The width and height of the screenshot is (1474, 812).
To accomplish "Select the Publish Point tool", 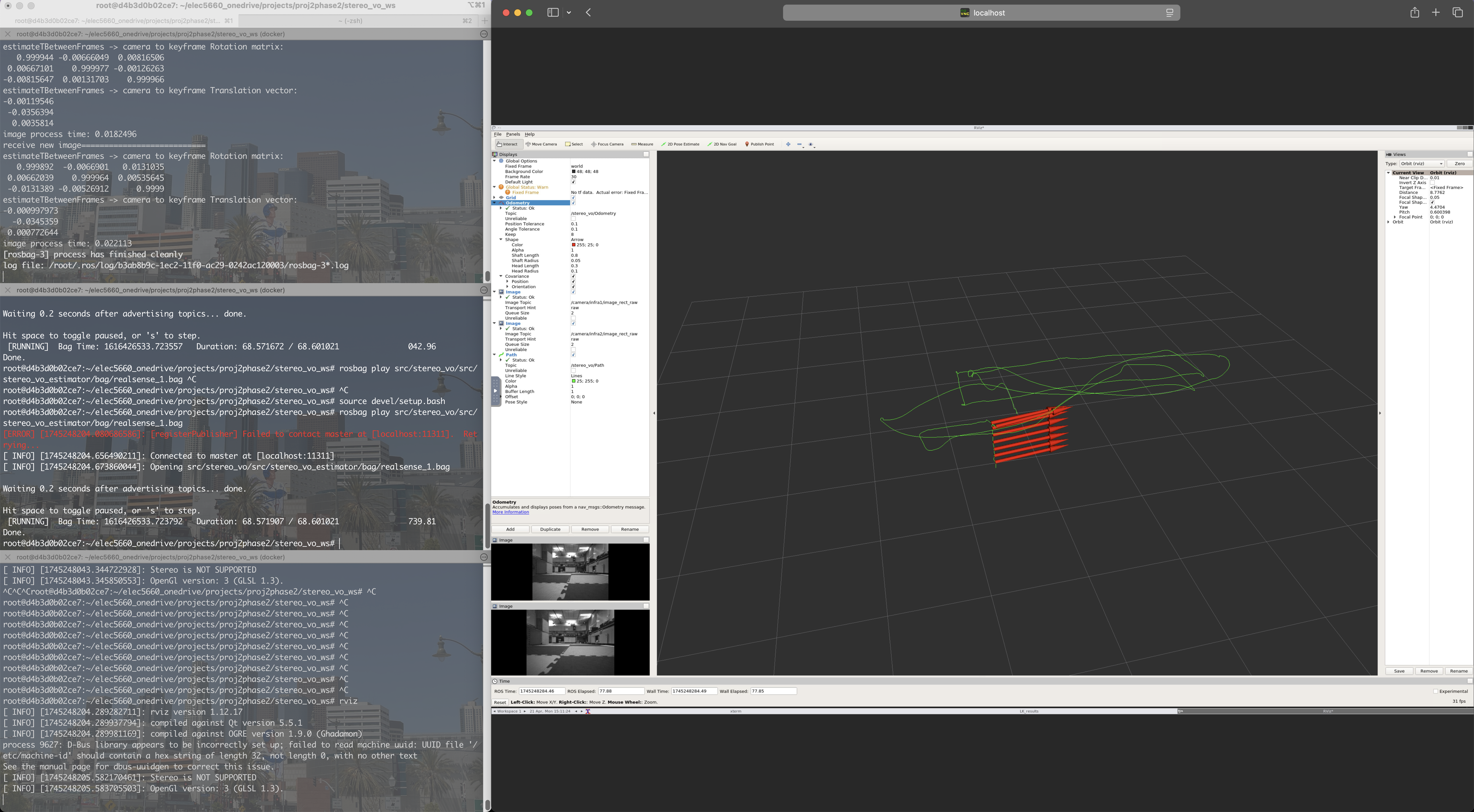I will click(x=759, y=144).
